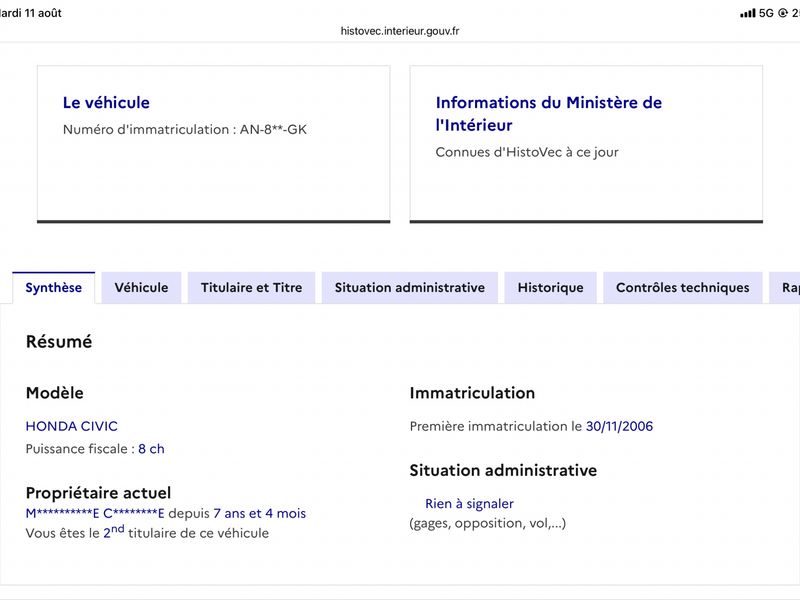Tap the histovec.interieur.gouv.fr address bar

pos(400,31)
